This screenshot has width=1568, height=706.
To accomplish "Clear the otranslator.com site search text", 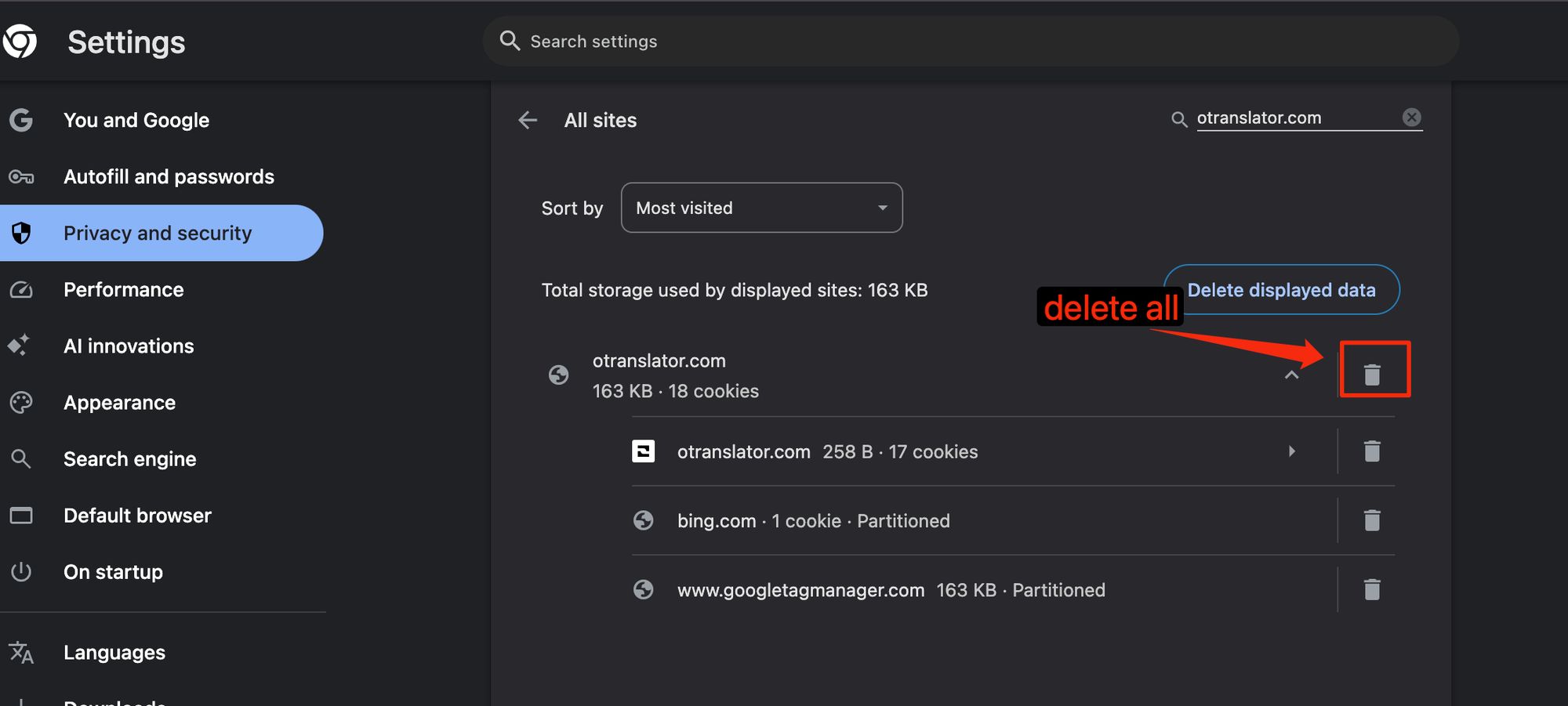I will point(1411,118).
